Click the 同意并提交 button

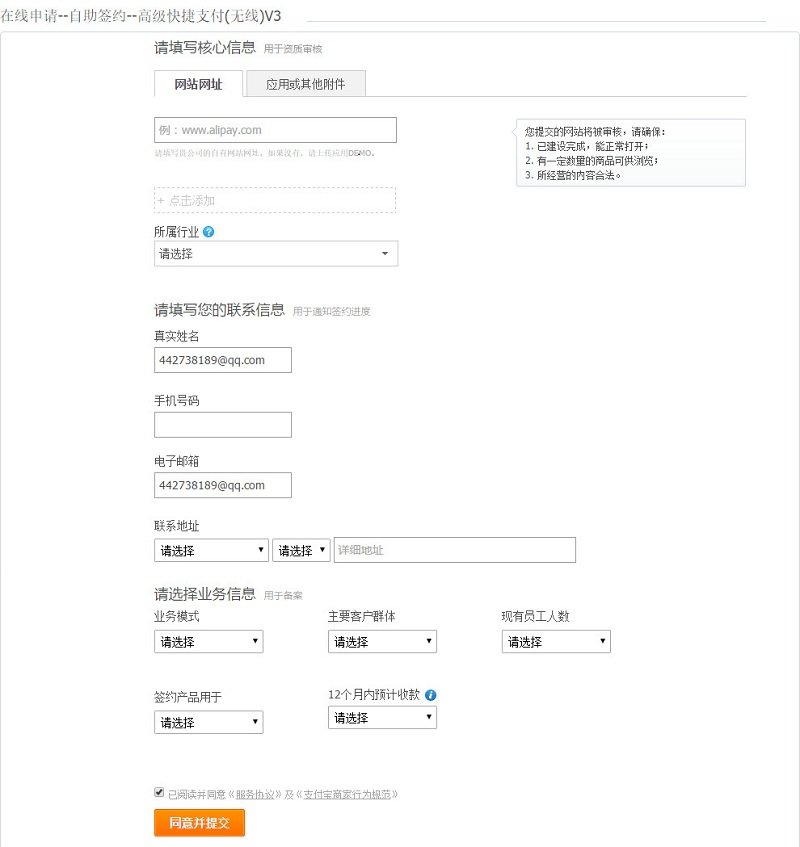click(199, 823)
